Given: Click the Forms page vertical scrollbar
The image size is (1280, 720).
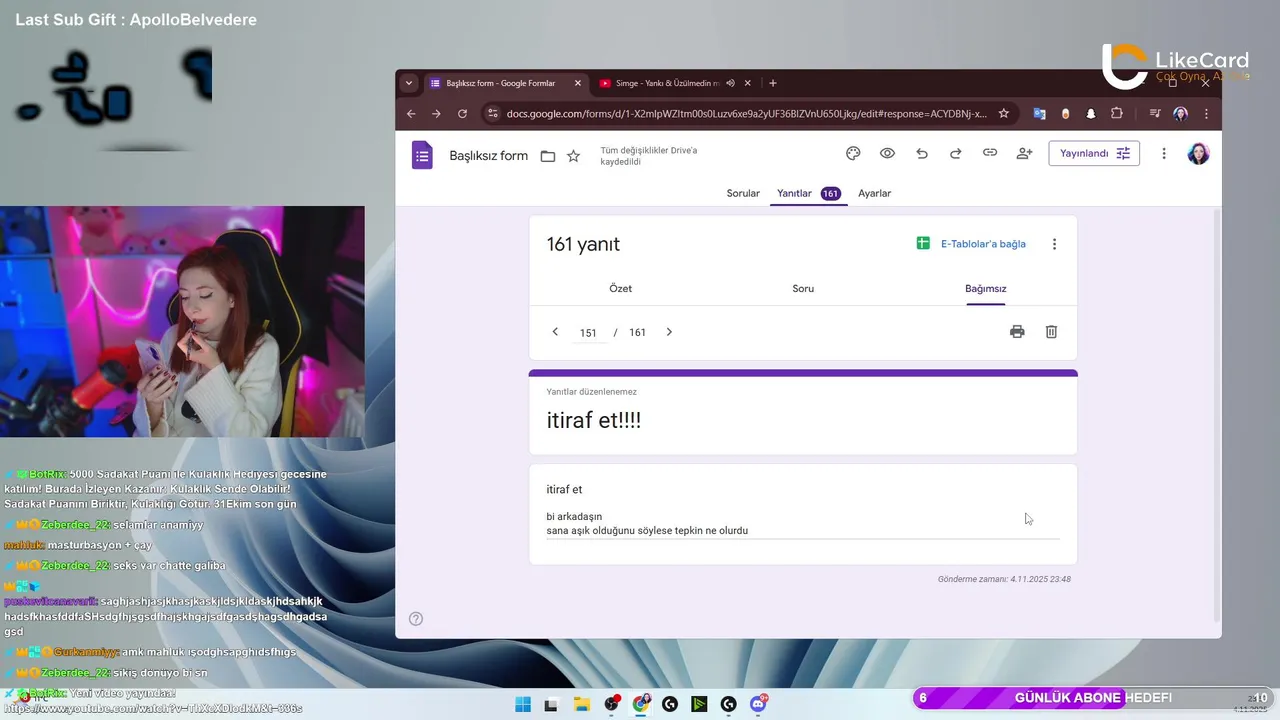Looking at the screenshot, I should point(1216,415).
